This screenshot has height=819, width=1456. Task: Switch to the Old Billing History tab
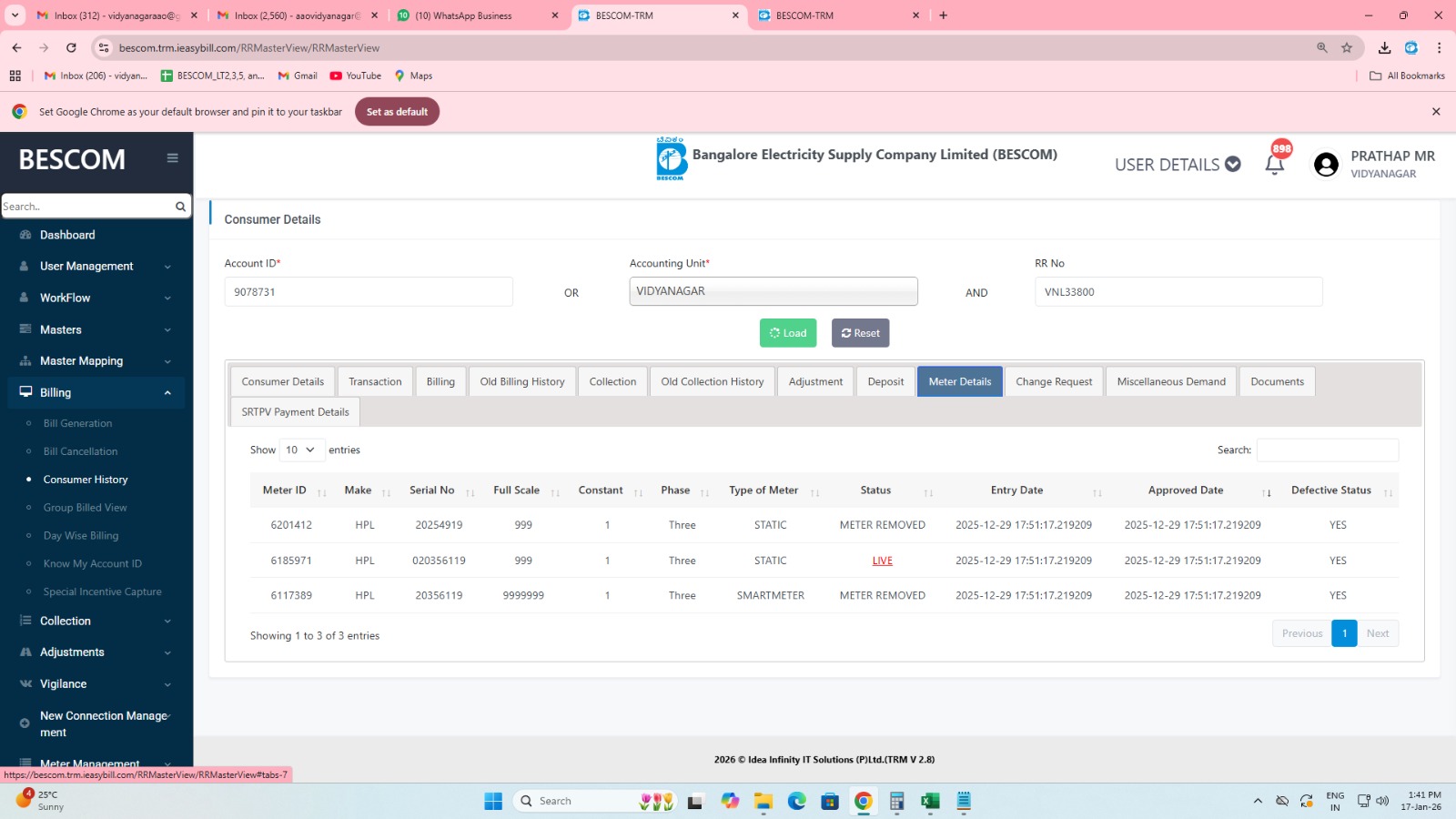point(522,382)
